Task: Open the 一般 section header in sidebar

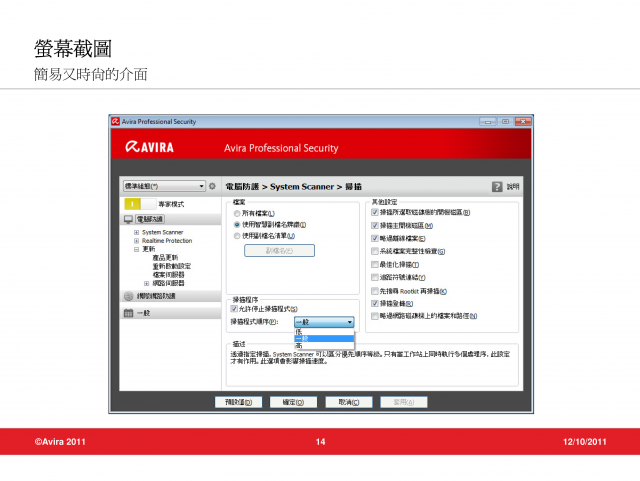Action: pyautogui.click(x=170, y=313)
